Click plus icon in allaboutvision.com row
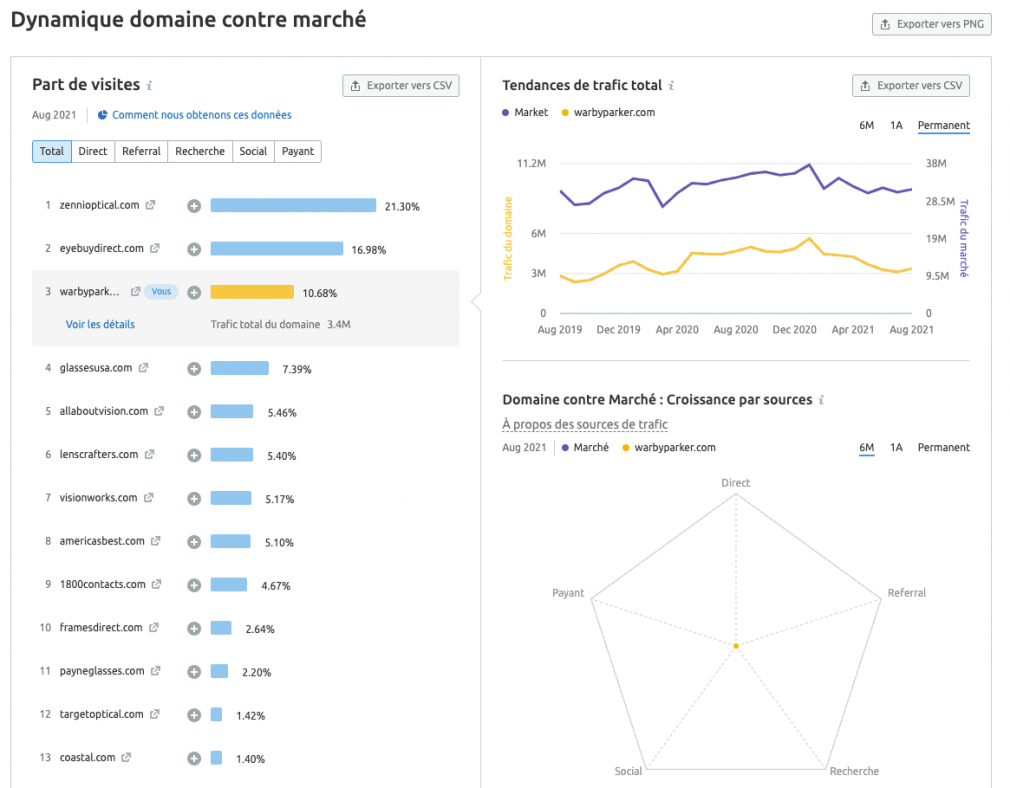 click(194, 412)
